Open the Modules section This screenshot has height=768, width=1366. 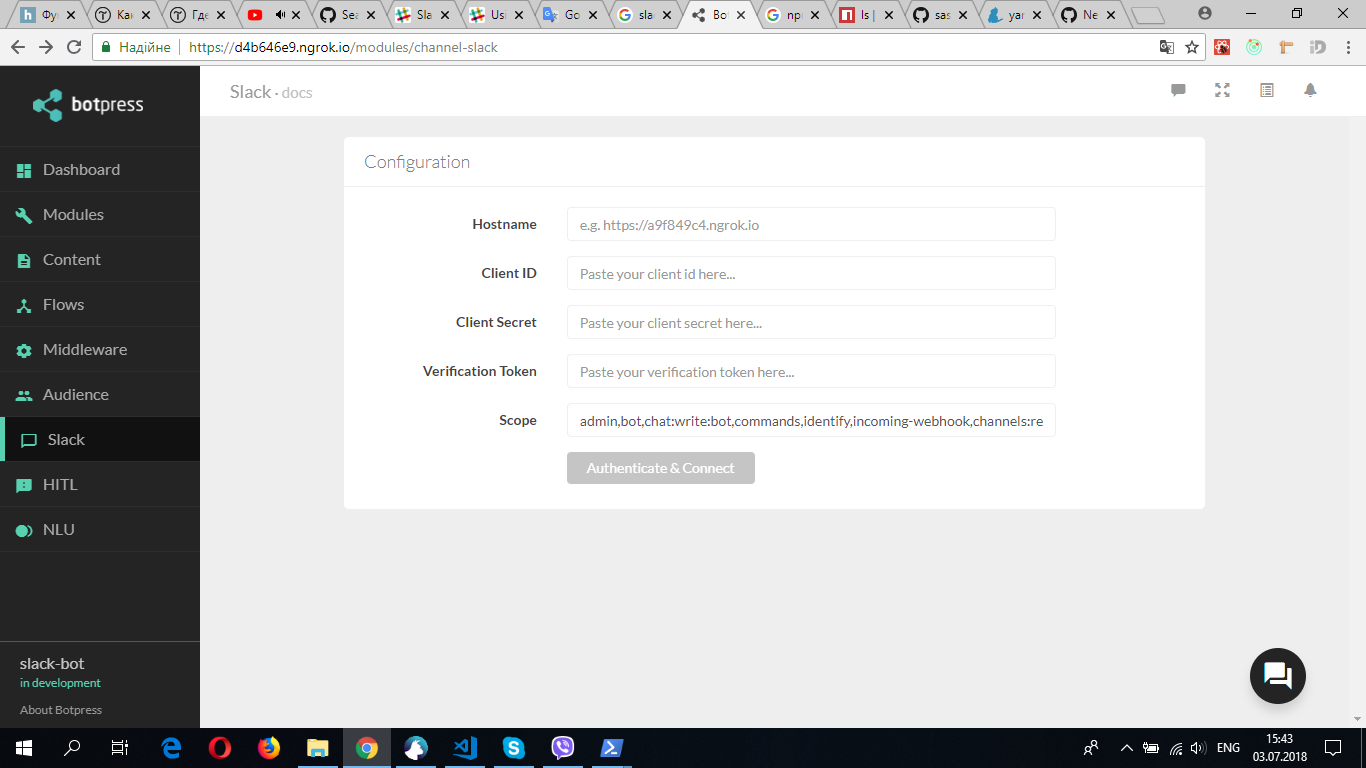click(72, 214)
